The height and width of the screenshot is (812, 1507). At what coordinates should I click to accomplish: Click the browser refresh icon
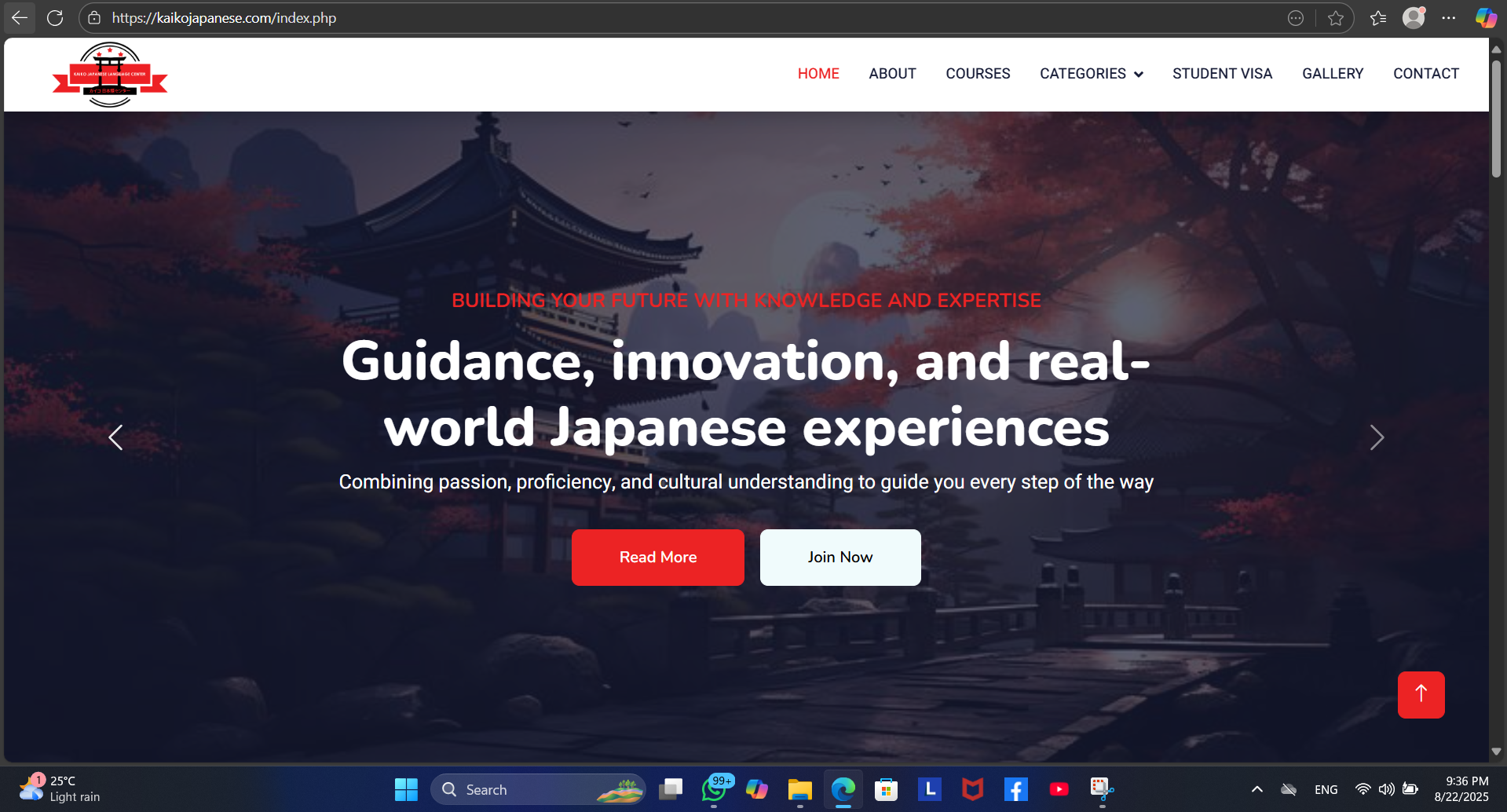click(55, 18)
